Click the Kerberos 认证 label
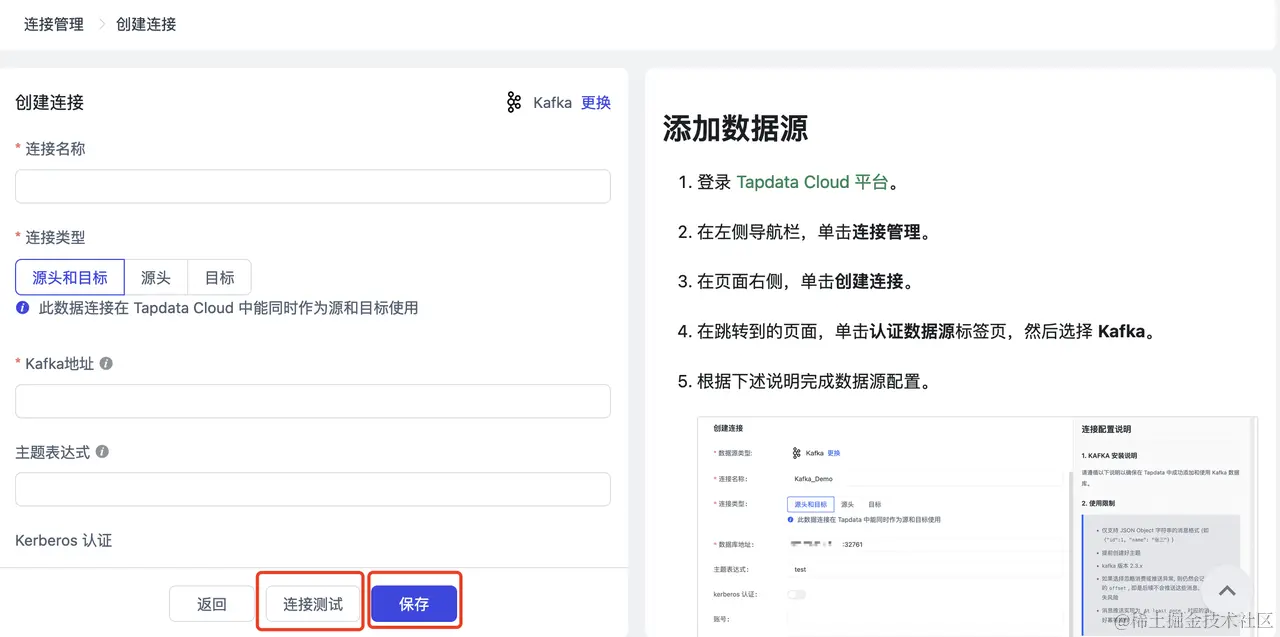Screen dimensions: 1280x637 pos(63,540)
